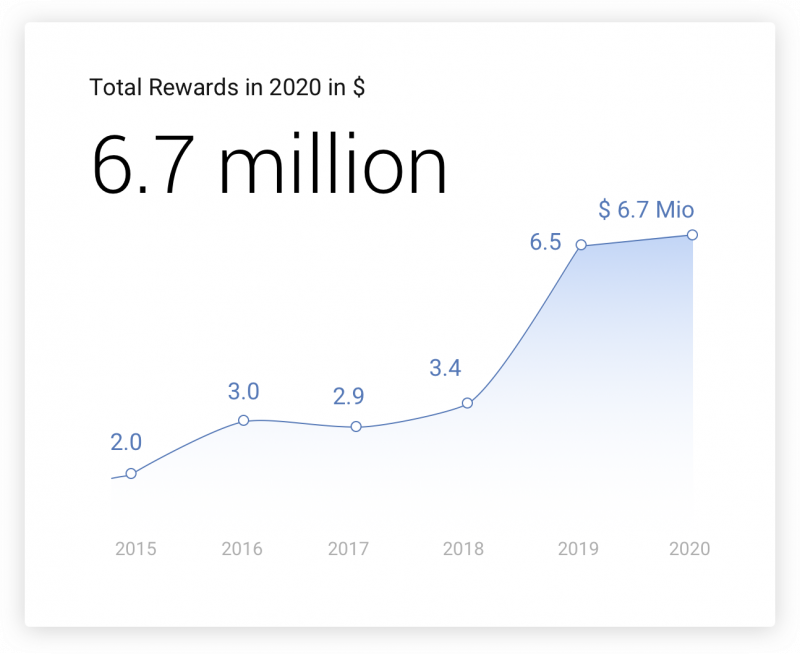
Task: Click the 2015 x-axis year label
Action: (135, 549)
